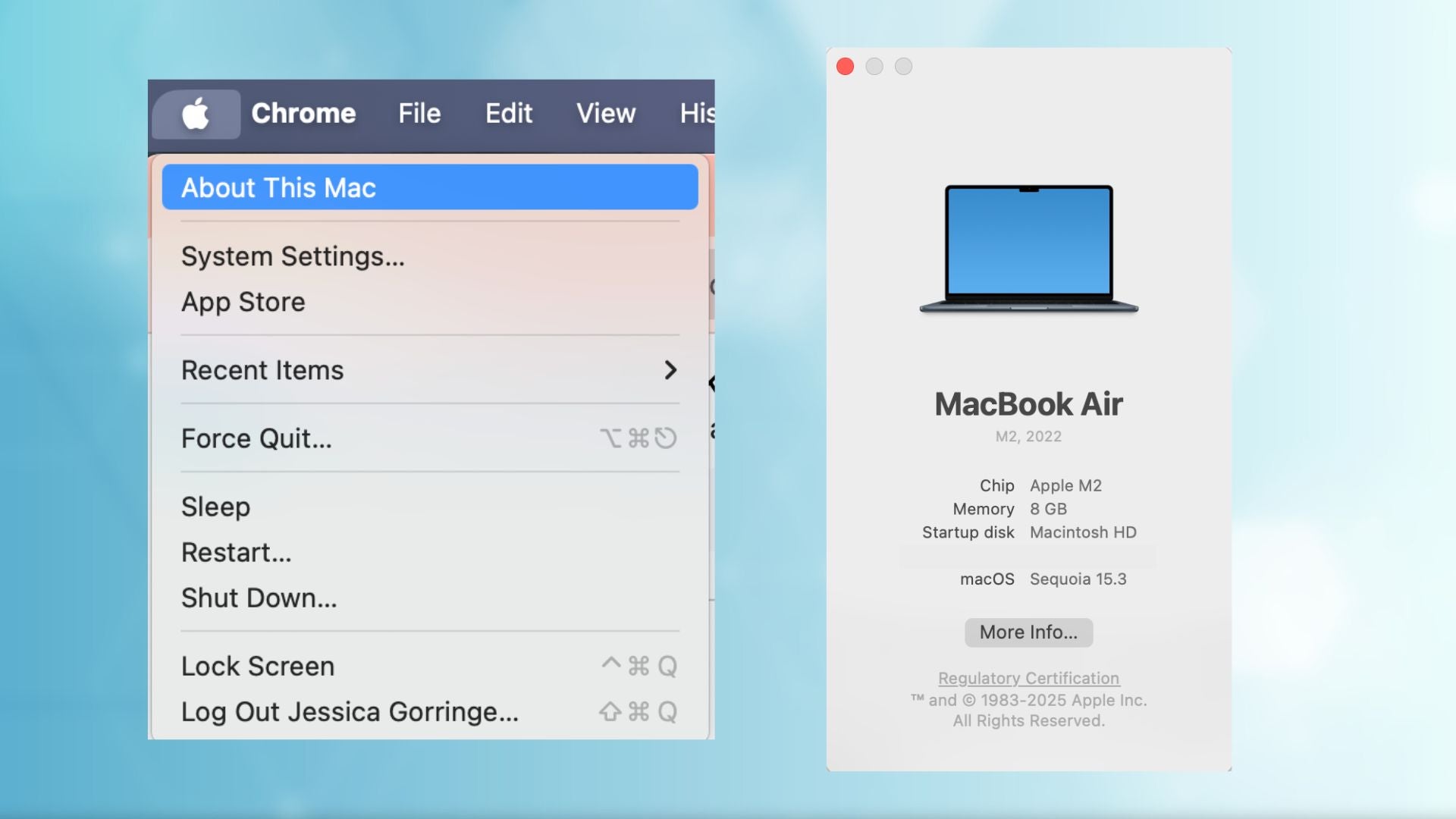The width and height of the screenshot is (1456, 819).
Task: Click the MacBook Air title text
Action: coord(1028,404)
